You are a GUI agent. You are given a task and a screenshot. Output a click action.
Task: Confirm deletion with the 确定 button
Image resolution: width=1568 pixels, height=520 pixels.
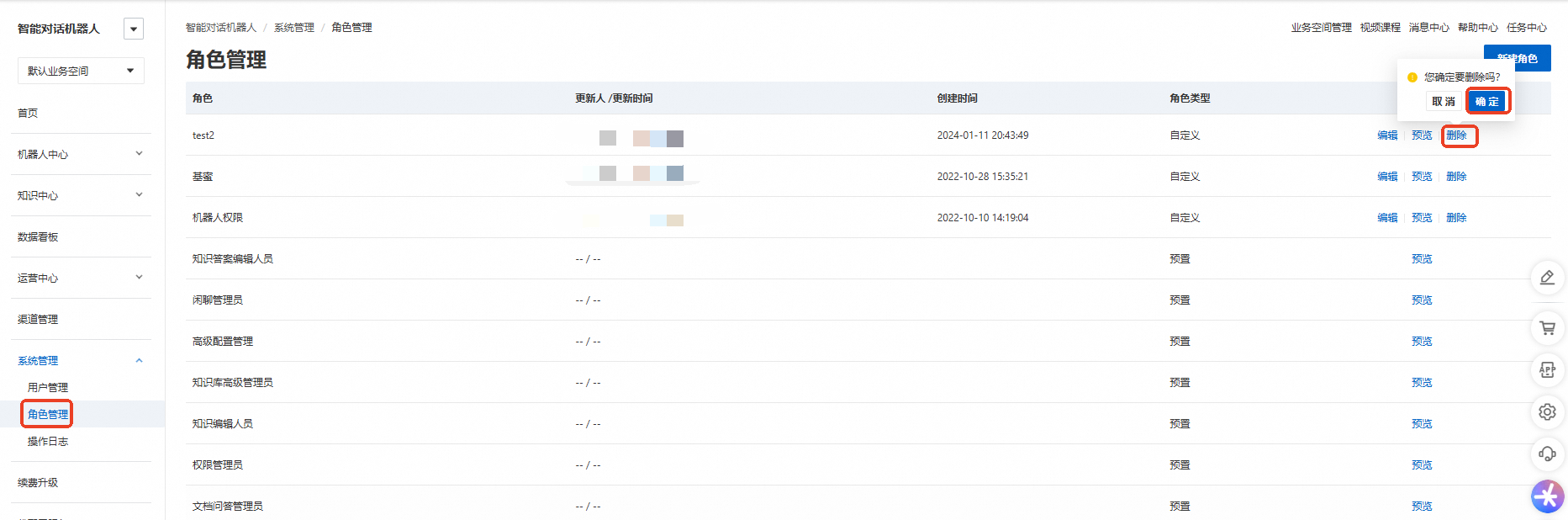[x=1487, y=101]
